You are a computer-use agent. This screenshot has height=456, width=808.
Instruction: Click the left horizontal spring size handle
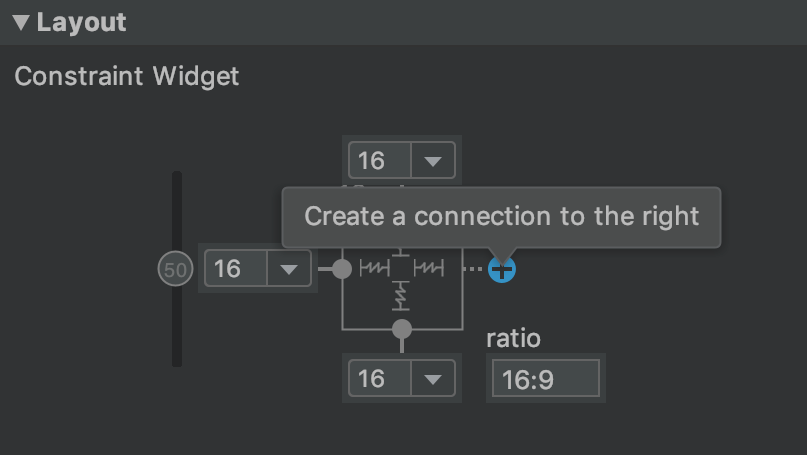[x=374, y=269]
